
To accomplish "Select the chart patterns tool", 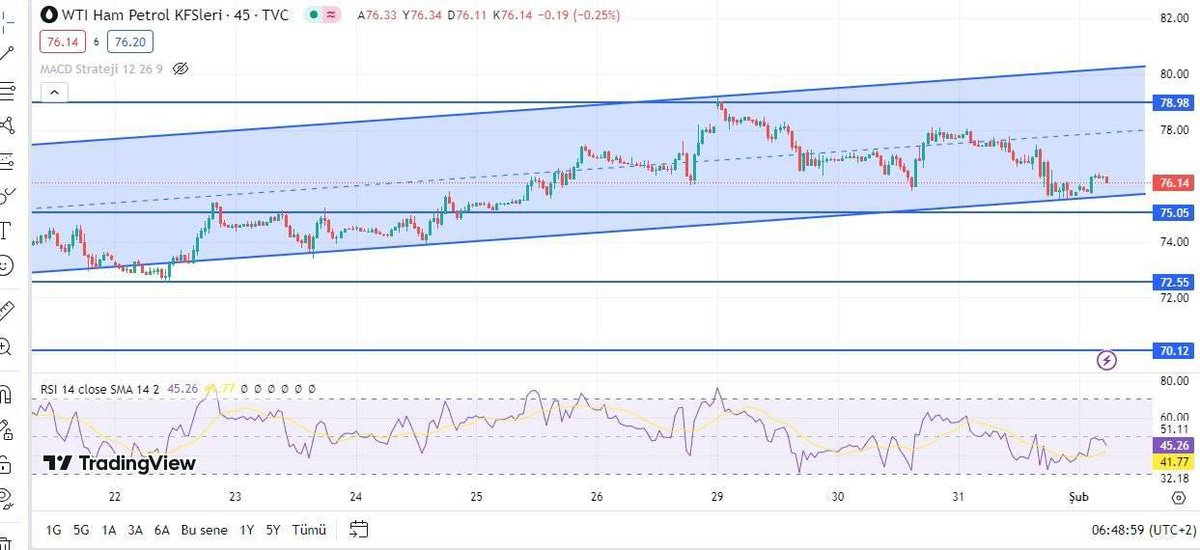I will pos(7,125).
